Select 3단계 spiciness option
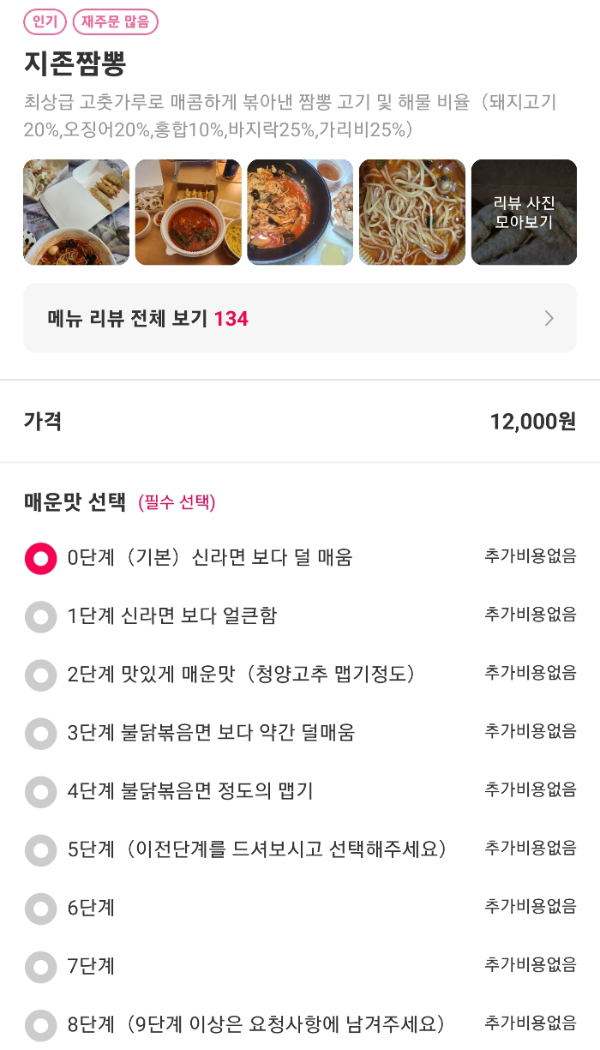The width and height of the screenshot is (600, 1050). coord(43,734)
